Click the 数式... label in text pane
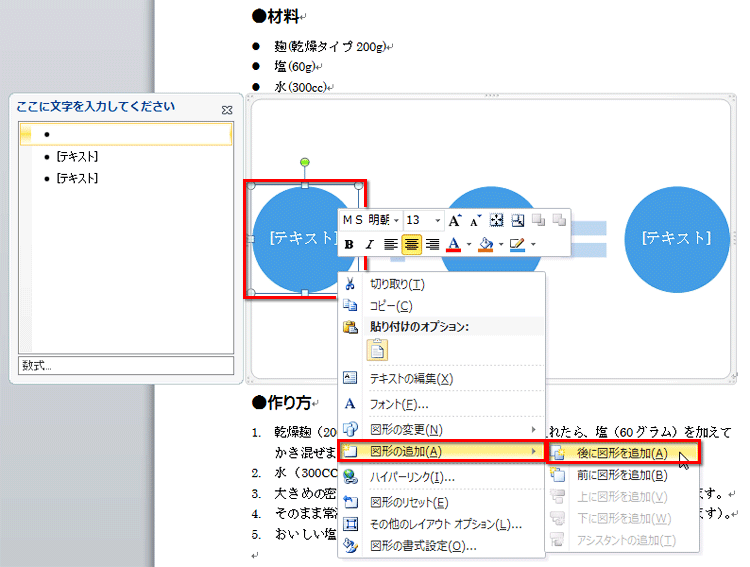Screen dimensions: 750x567 point(36,366)
